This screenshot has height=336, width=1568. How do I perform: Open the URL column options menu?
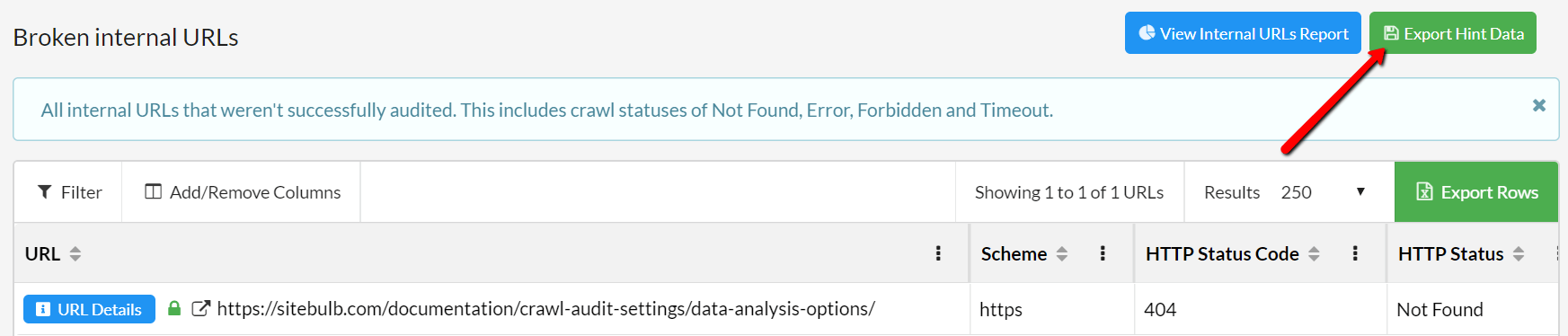pyautogui.click(x=938, y=253)
